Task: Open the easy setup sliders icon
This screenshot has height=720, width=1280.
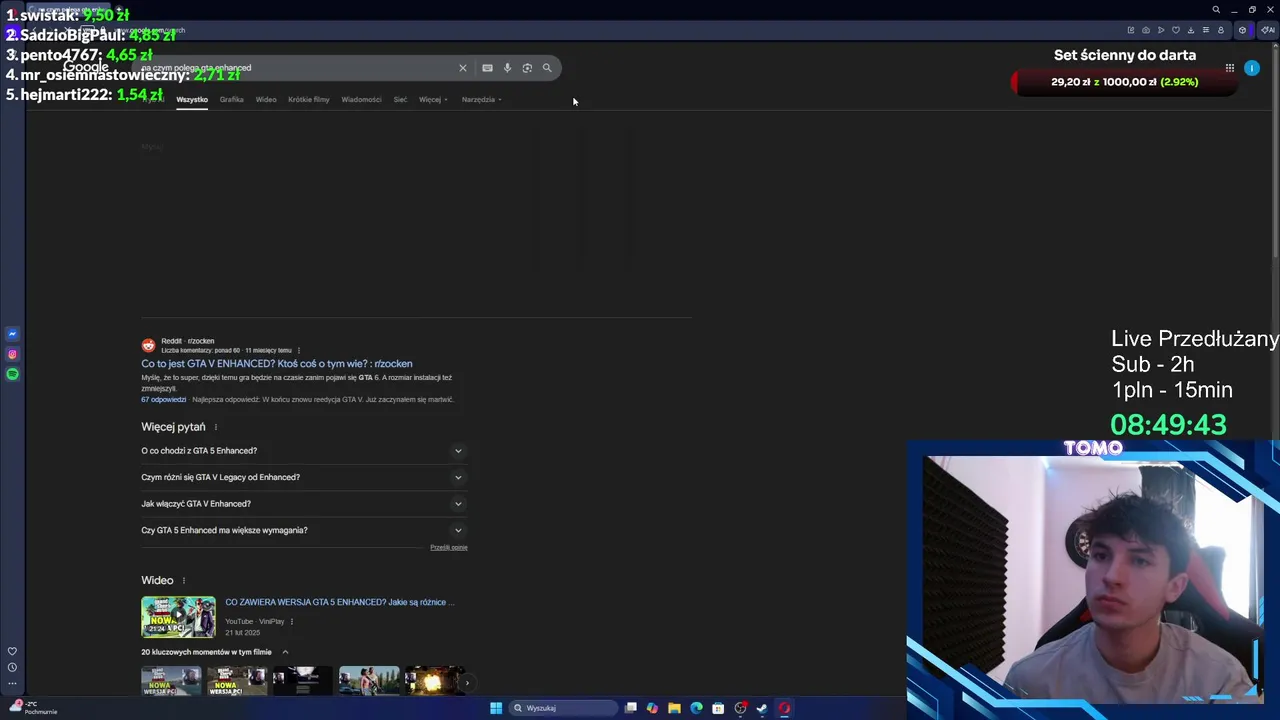Action: pyautogui.click(x=1205, y=30)
